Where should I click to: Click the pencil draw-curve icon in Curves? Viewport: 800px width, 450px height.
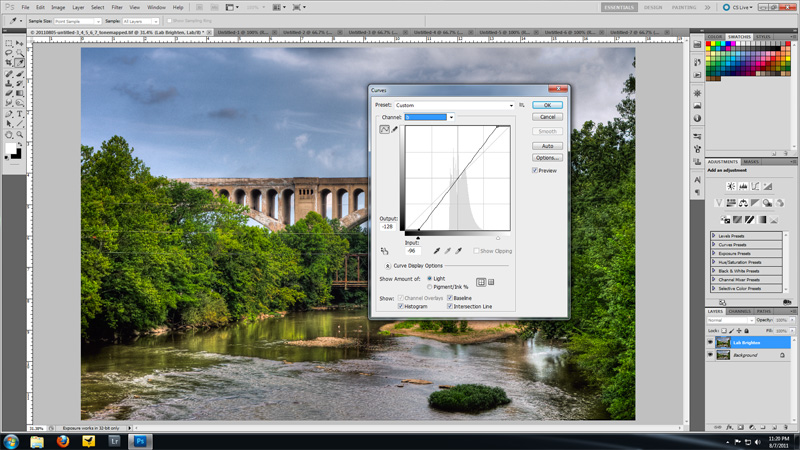(394, 129)
